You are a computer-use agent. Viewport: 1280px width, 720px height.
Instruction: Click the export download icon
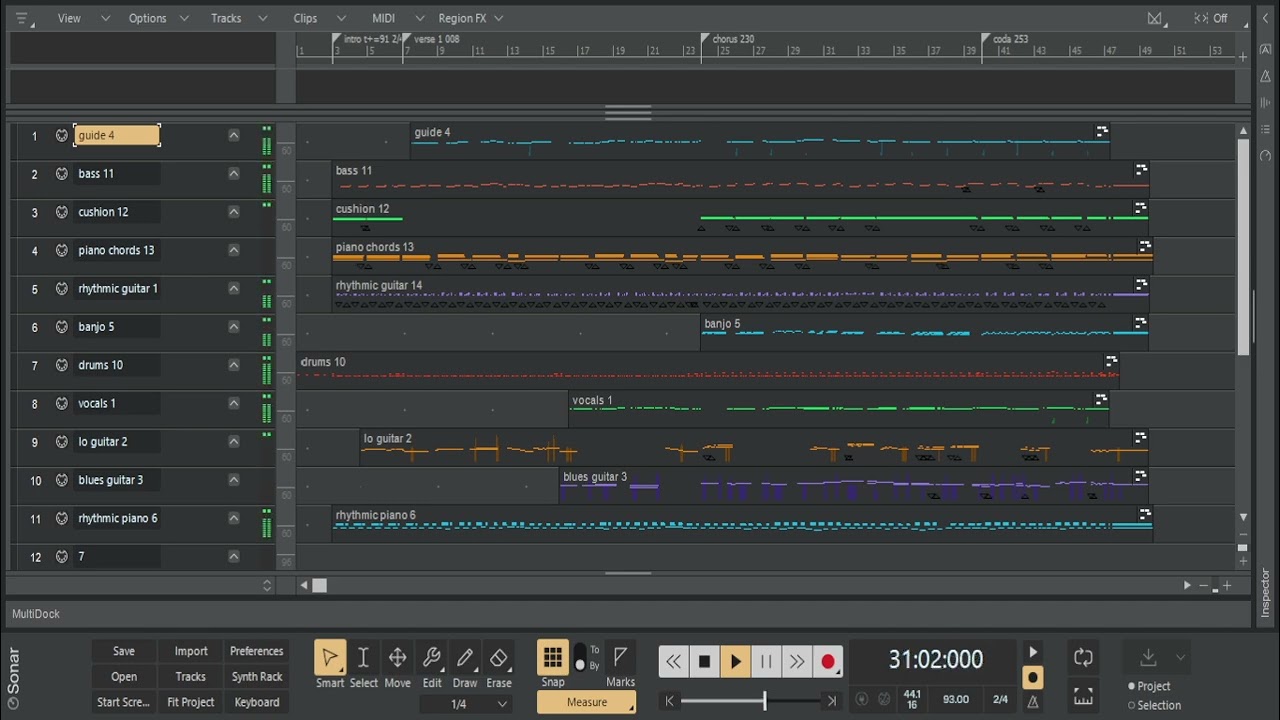point(1148,657)
